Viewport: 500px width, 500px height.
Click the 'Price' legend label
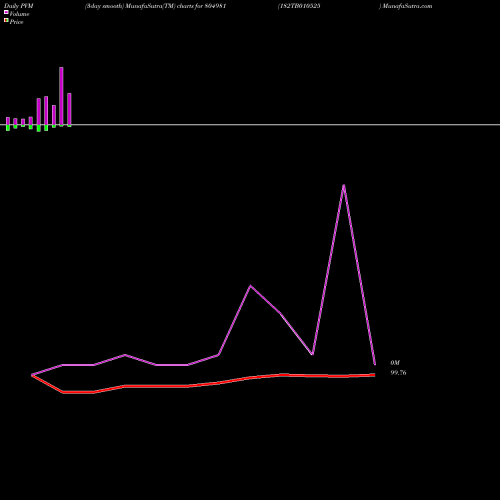coord(16,22)
